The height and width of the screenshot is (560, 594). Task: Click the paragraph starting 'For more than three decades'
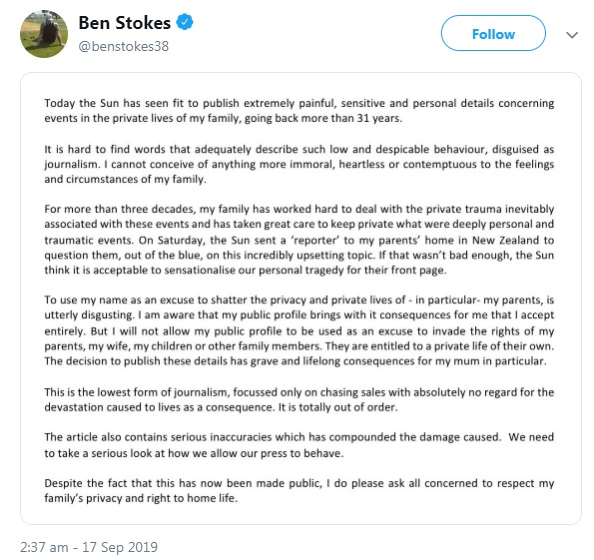point(299,239)
